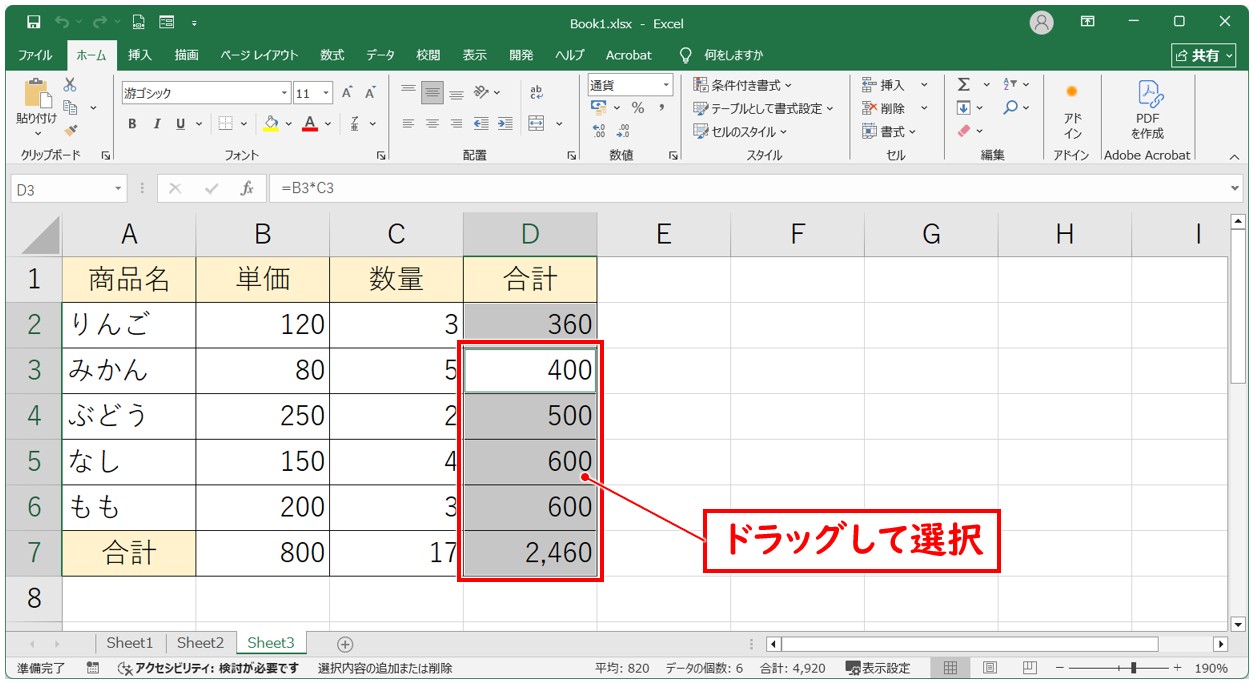Open 条件付き書式 conditional formatting

(x=743, y=85)
